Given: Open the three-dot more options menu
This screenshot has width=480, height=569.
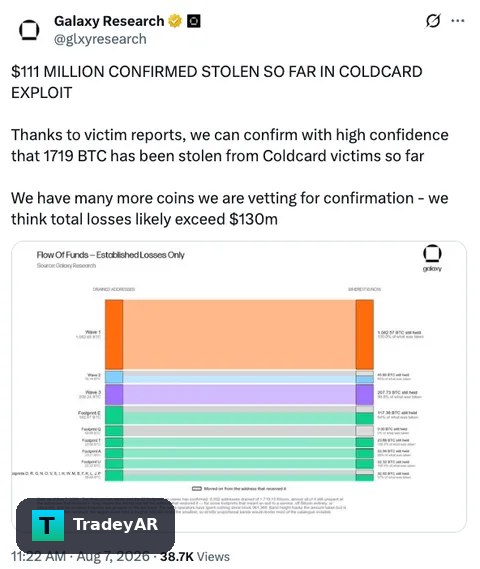Looking at the screenshot, I should 458,21.
